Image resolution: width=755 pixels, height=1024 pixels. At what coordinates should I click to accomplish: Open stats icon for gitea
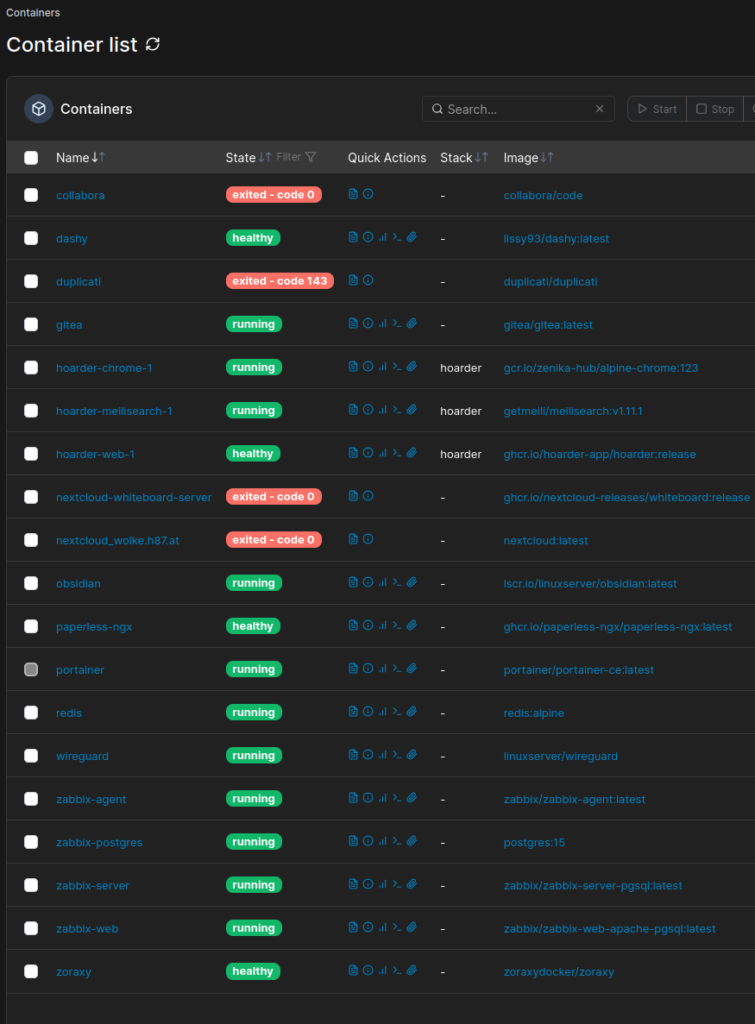[383, 323]
